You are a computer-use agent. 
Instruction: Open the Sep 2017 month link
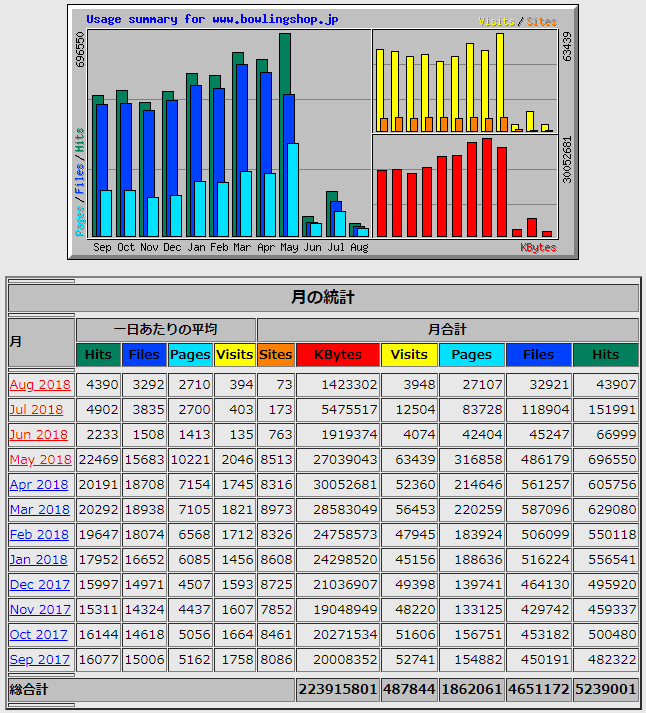coord(40,659)
